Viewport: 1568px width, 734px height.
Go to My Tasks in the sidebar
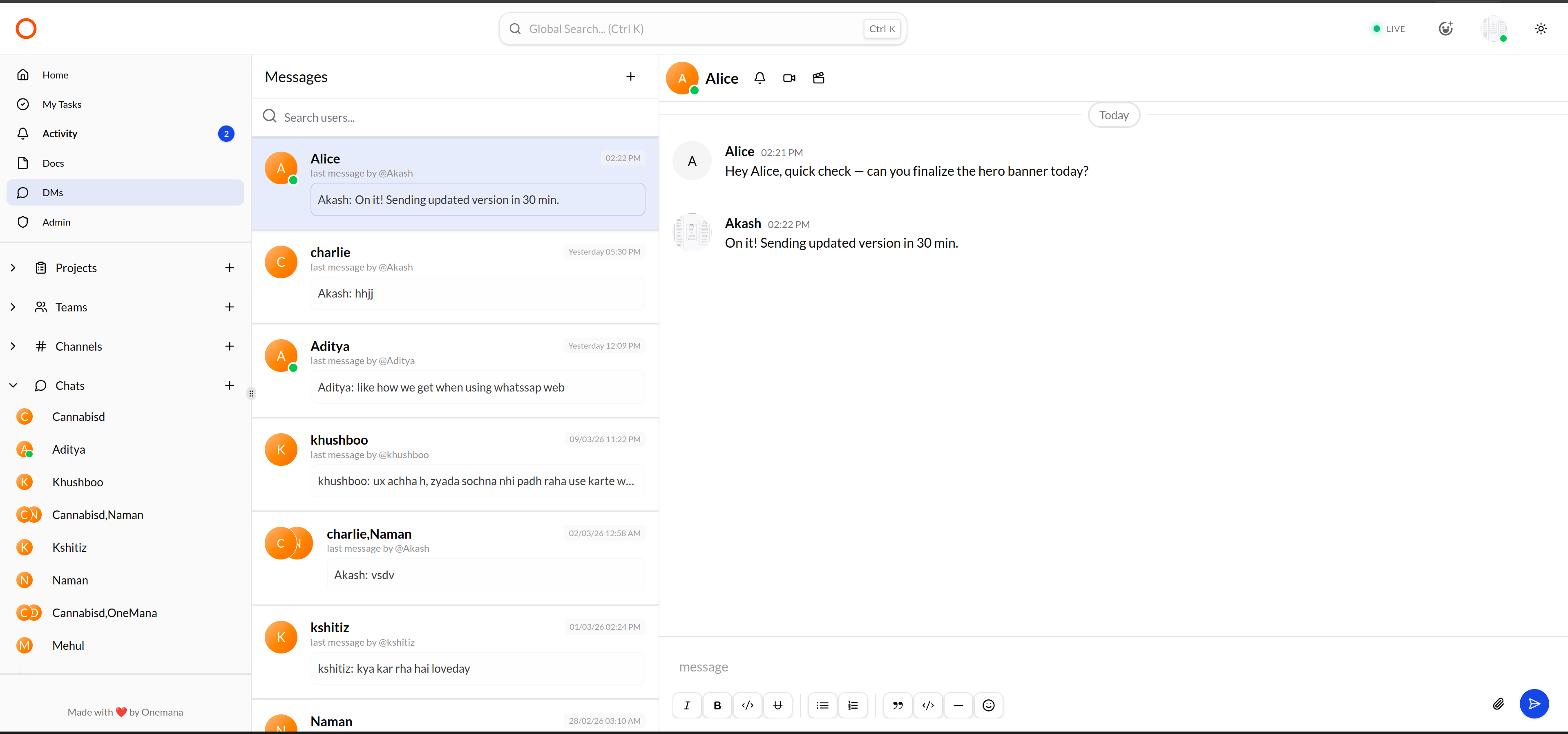click(x=61, y=104)
